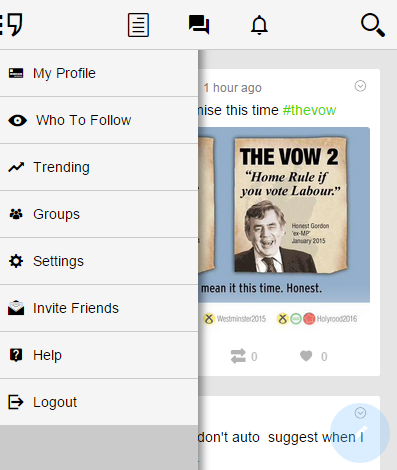Viewport: 397px width, 470px height.
Task: Follow the #thevow hashtag link
Action: (x=309, y=110)
